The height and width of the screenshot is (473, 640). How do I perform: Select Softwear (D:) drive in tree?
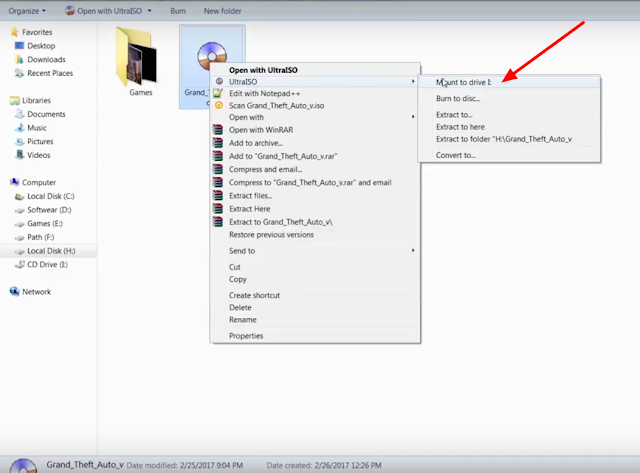pyautogui.click(x=49, y=210)
